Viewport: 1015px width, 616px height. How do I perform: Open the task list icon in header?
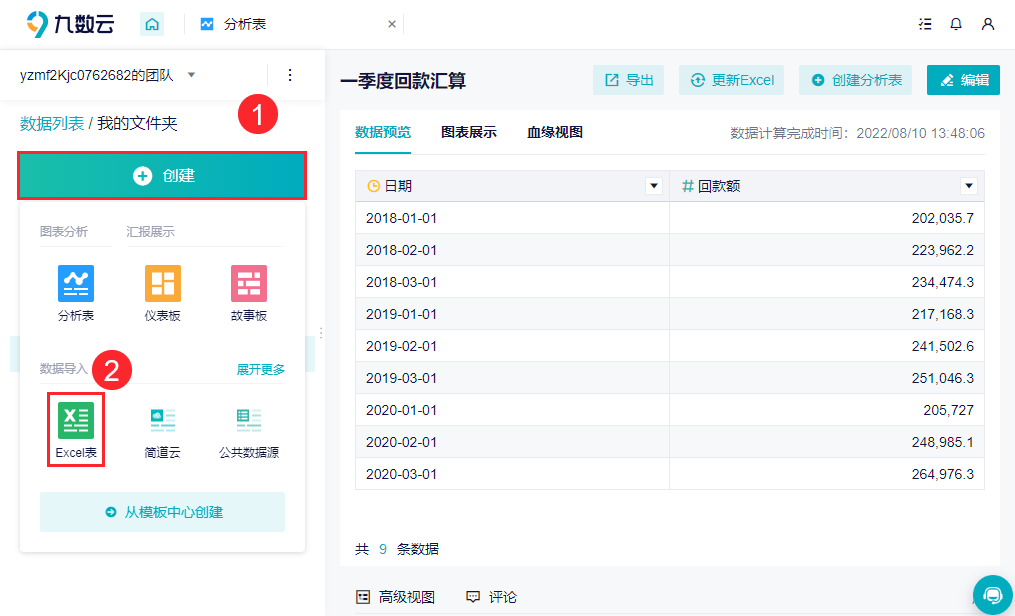tap(925, 24)
